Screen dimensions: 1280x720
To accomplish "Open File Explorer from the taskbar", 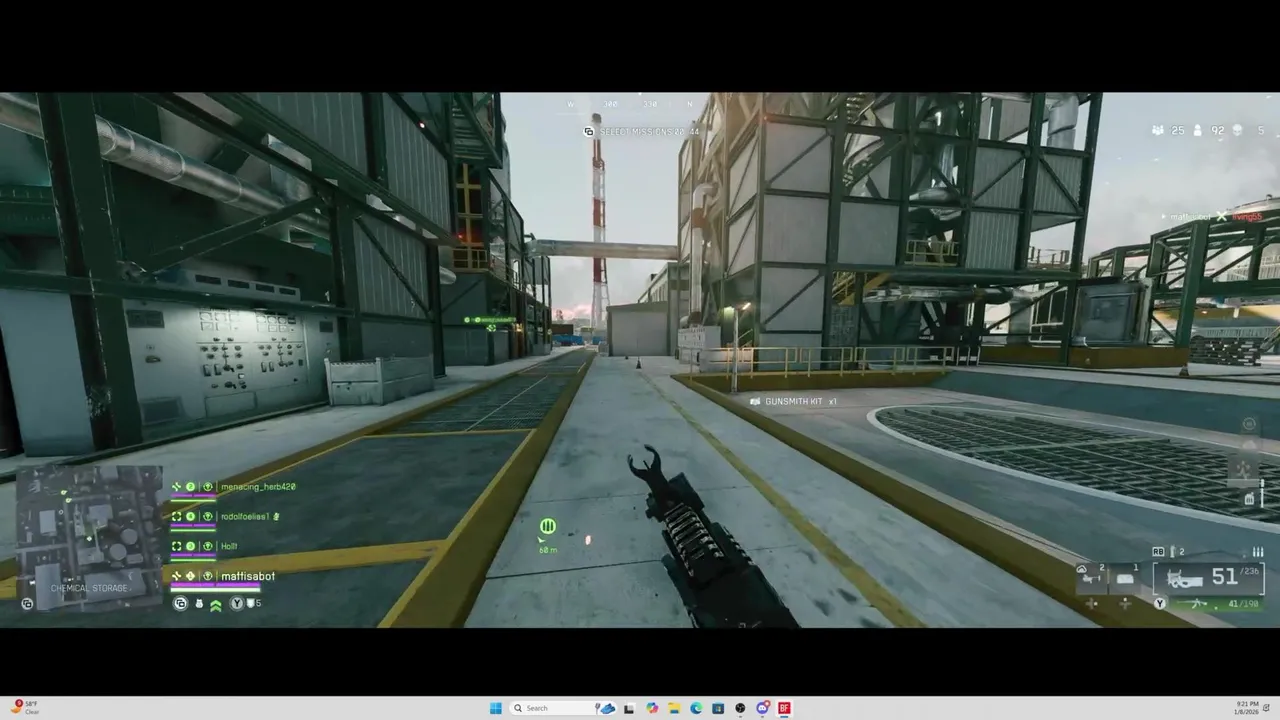I will (x=674, y=708).
